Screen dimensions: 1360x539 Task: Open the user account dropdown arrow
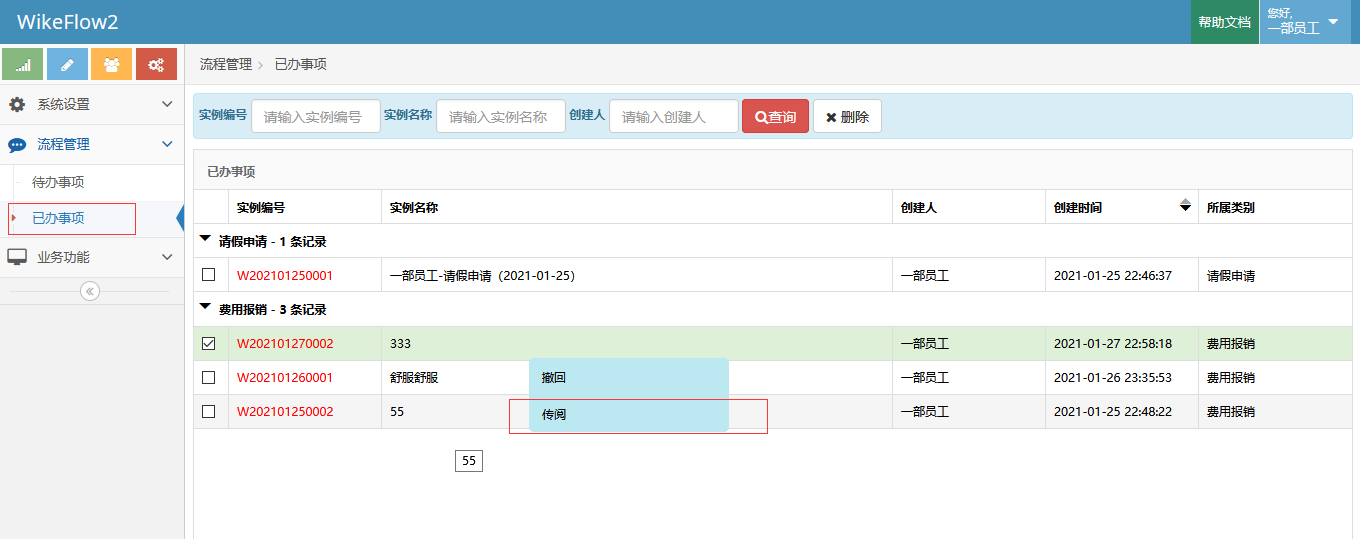click(x=1333, y=21)
